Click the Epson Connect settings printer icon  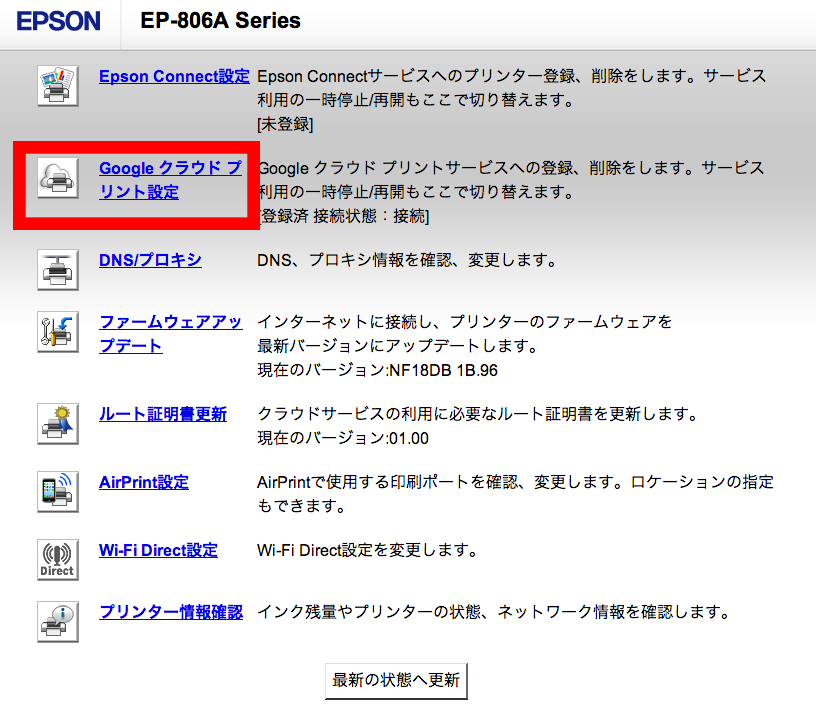point(58,86)
